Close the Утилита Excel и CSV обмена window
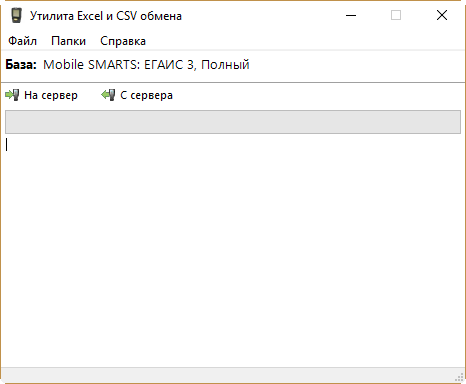Screen dimensions: 466x384 point(442,15)
